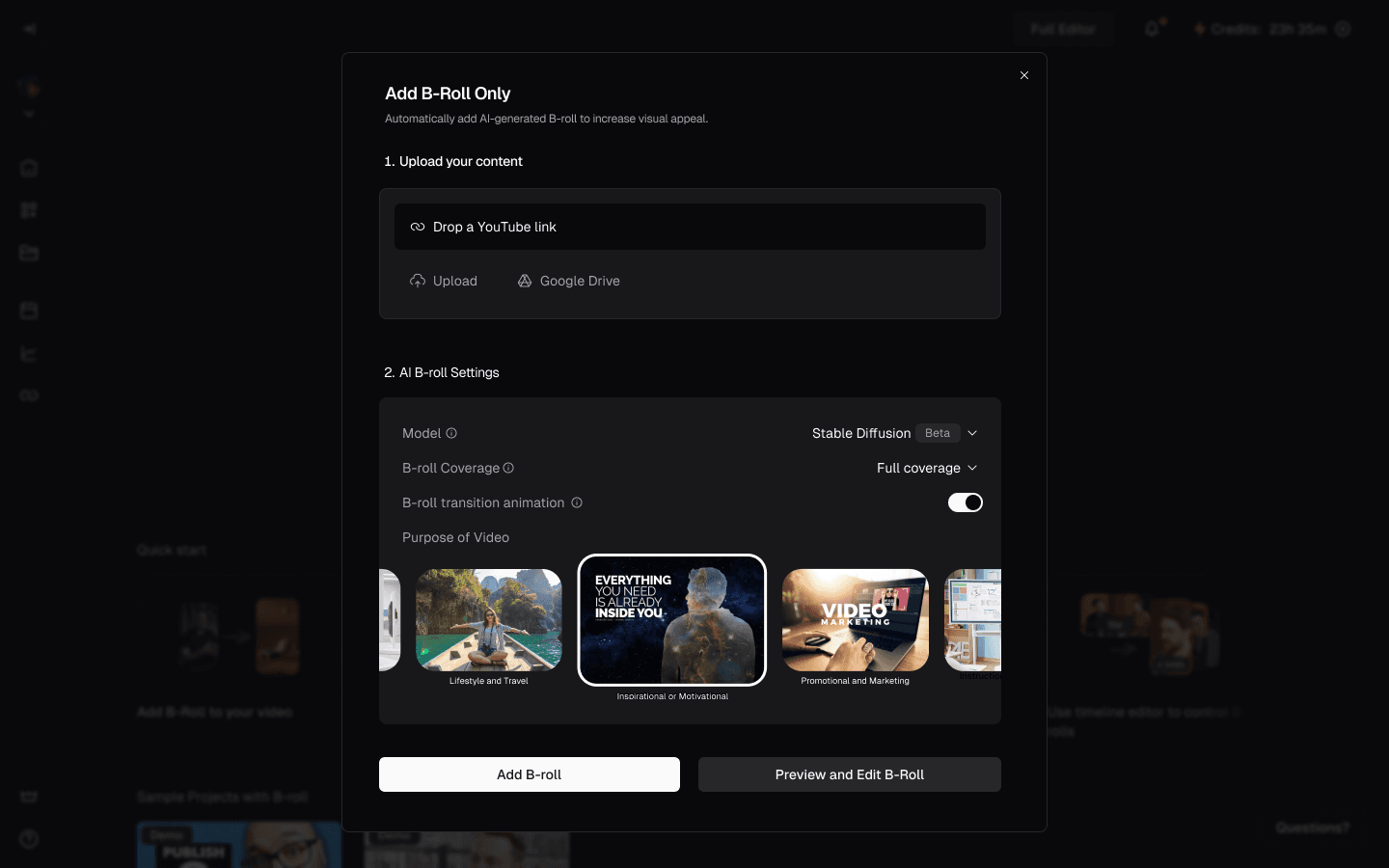Choose Google Drive as the upload source

(x=569, y=281)
